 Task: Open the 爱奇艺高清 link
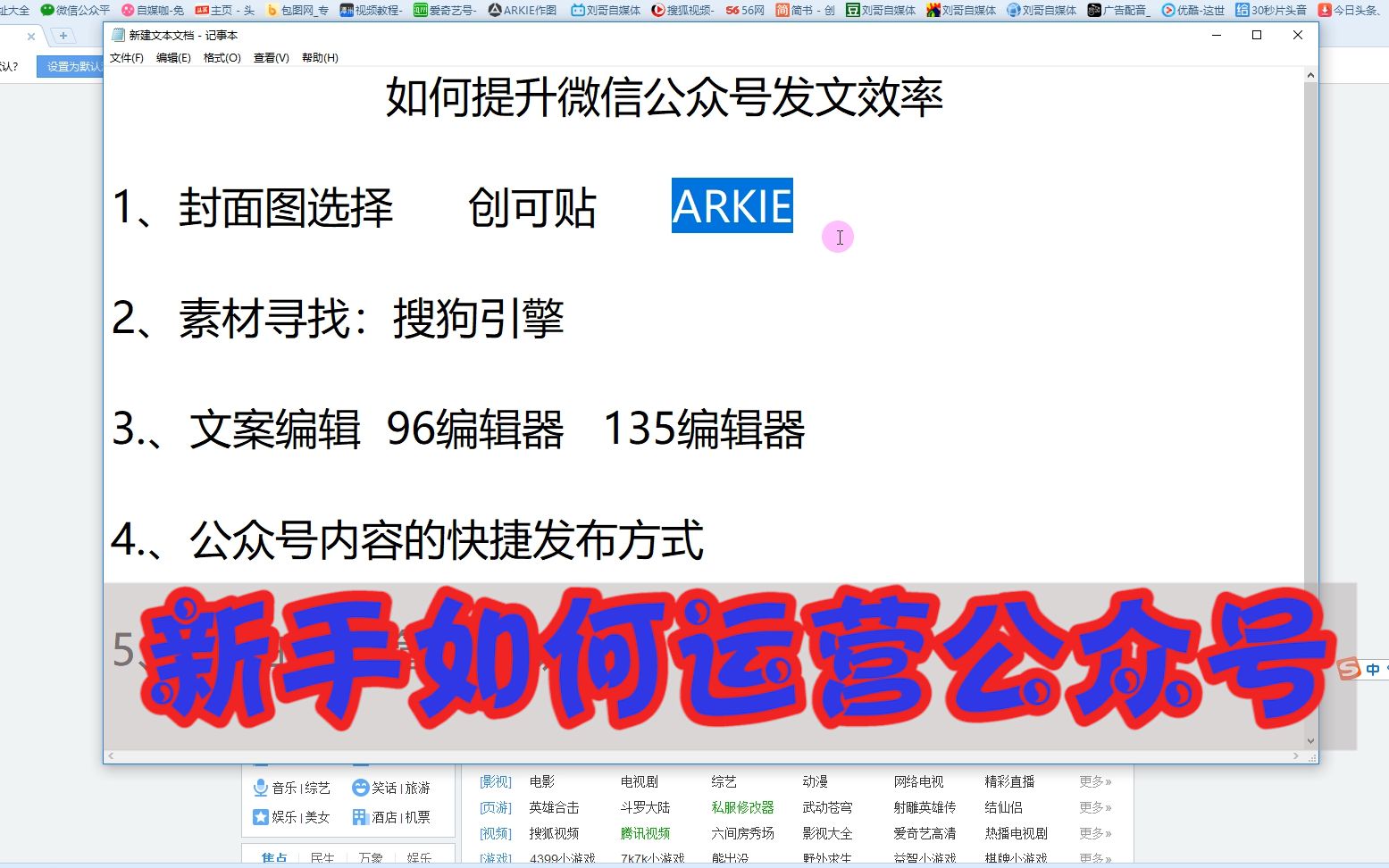[x=925, y=833]
